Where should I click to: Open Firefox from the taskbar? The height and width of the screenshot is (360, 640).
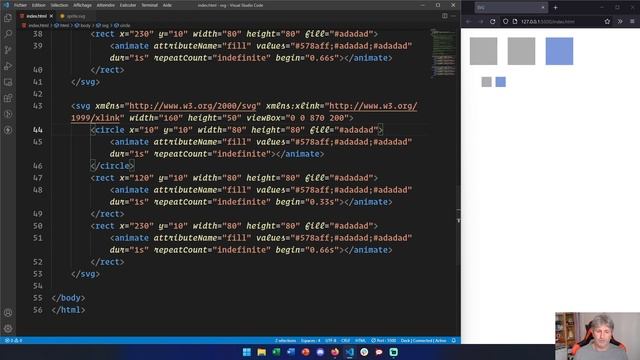pos(335,352)
